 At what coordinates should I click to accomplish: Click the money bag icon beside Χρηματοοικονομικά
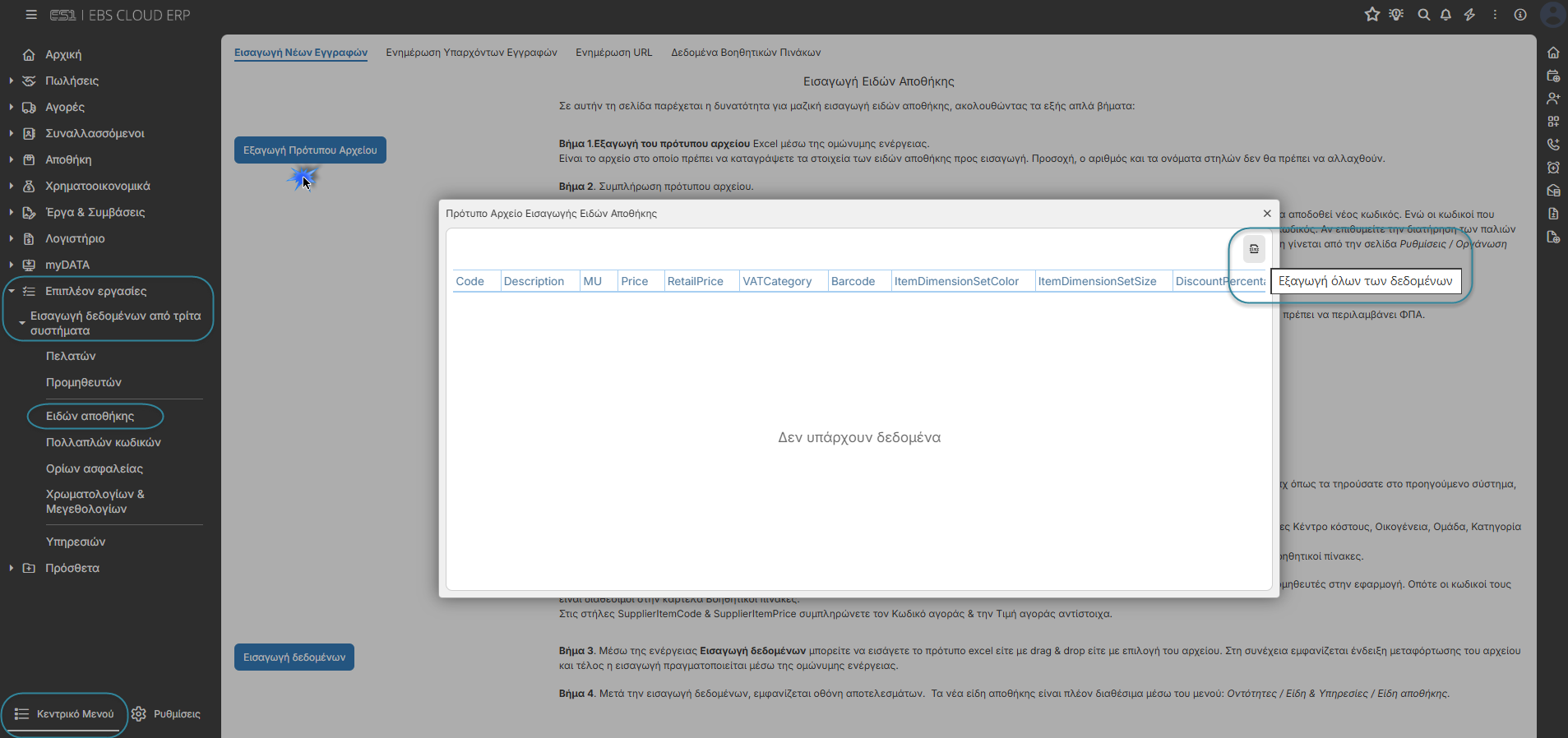coord(29,186)
